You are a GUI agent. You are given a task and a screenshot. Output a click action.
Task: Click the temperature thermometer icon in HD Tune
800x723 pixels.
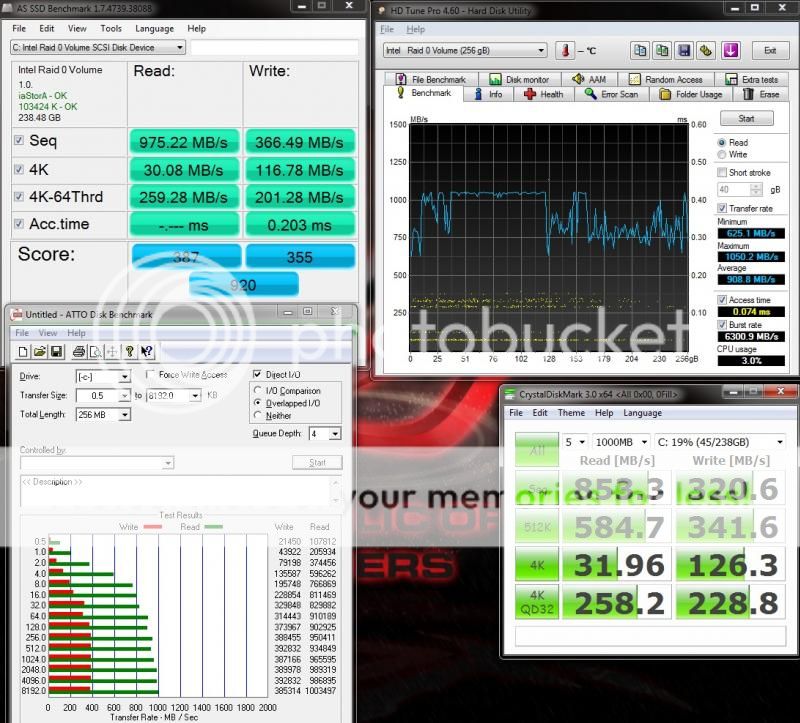(x=564, y=50)
